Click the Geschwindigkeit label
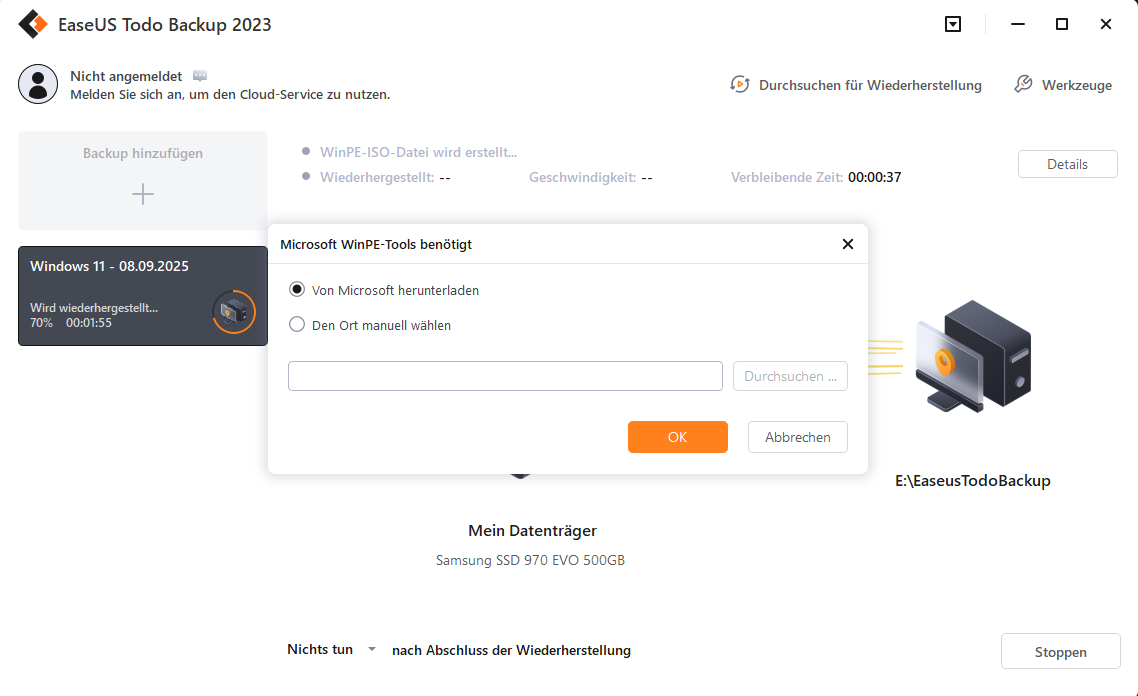 point(583,177)
